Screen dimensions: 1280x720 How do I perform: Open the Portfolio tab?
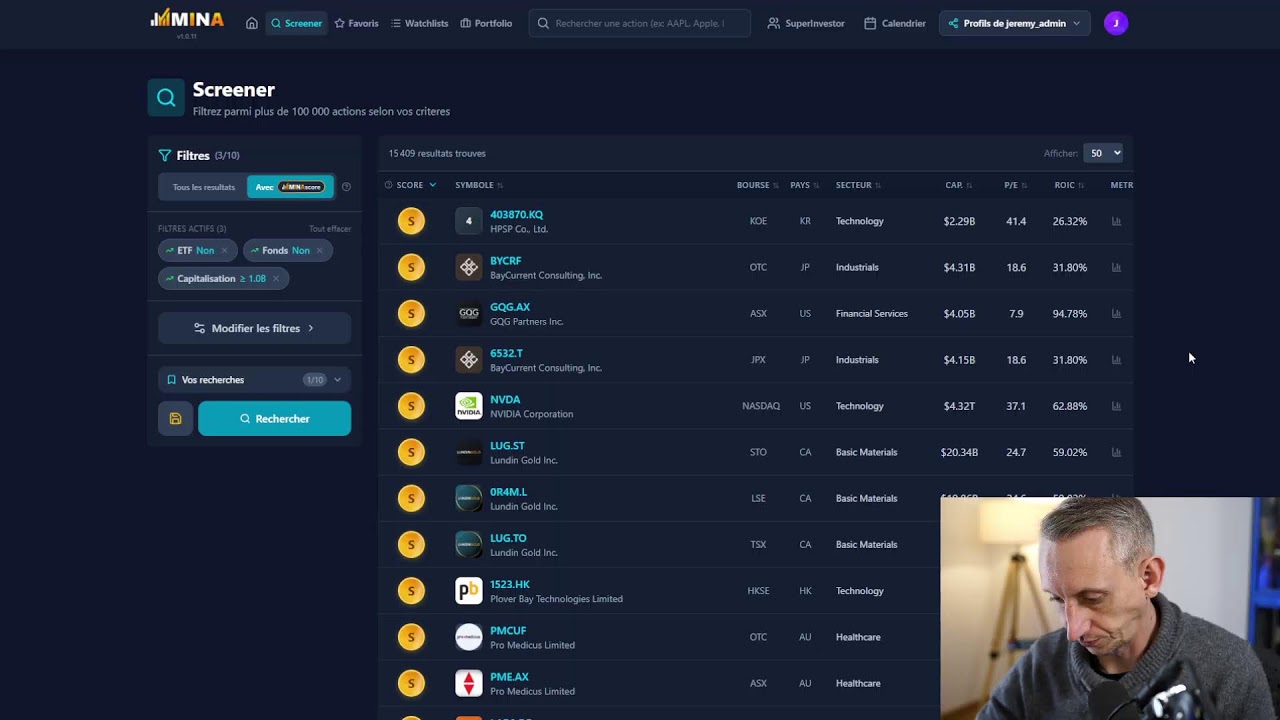(486, 23)
